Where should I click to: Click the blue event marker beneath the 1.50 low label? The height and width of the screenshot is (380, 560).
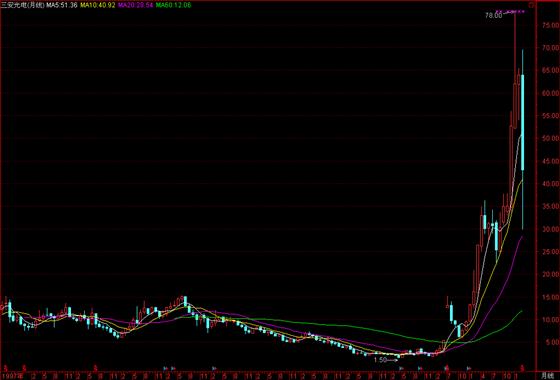pyautogui.click(x=401, y=368)
